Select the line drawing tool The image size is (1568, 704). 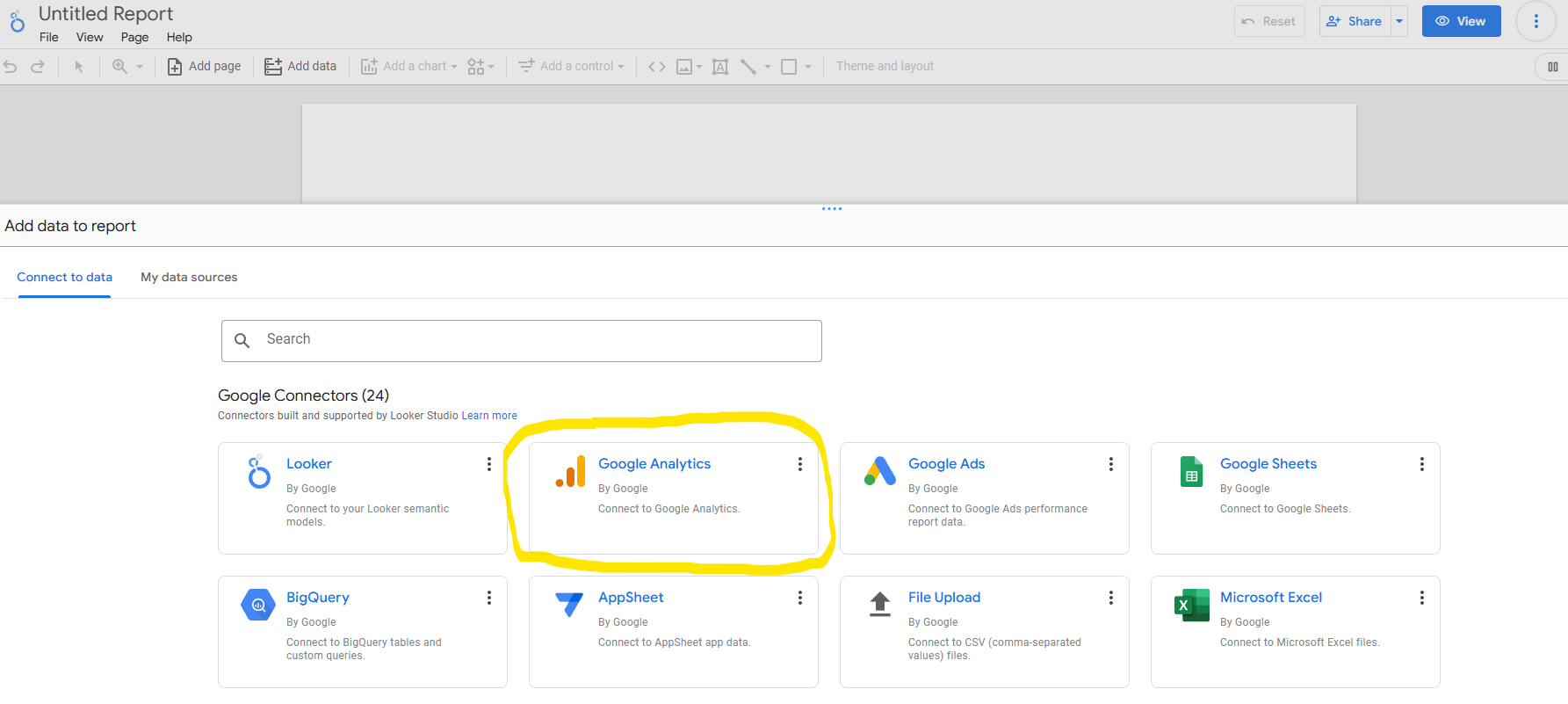[748, 67]
